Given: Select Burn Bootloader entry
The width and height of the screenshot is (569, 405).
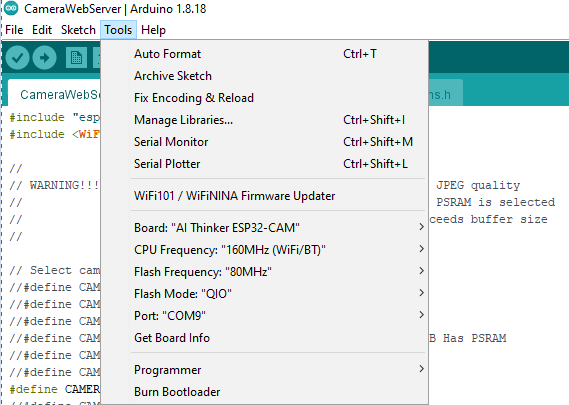Looking at the screenshot, I should 265,392.
